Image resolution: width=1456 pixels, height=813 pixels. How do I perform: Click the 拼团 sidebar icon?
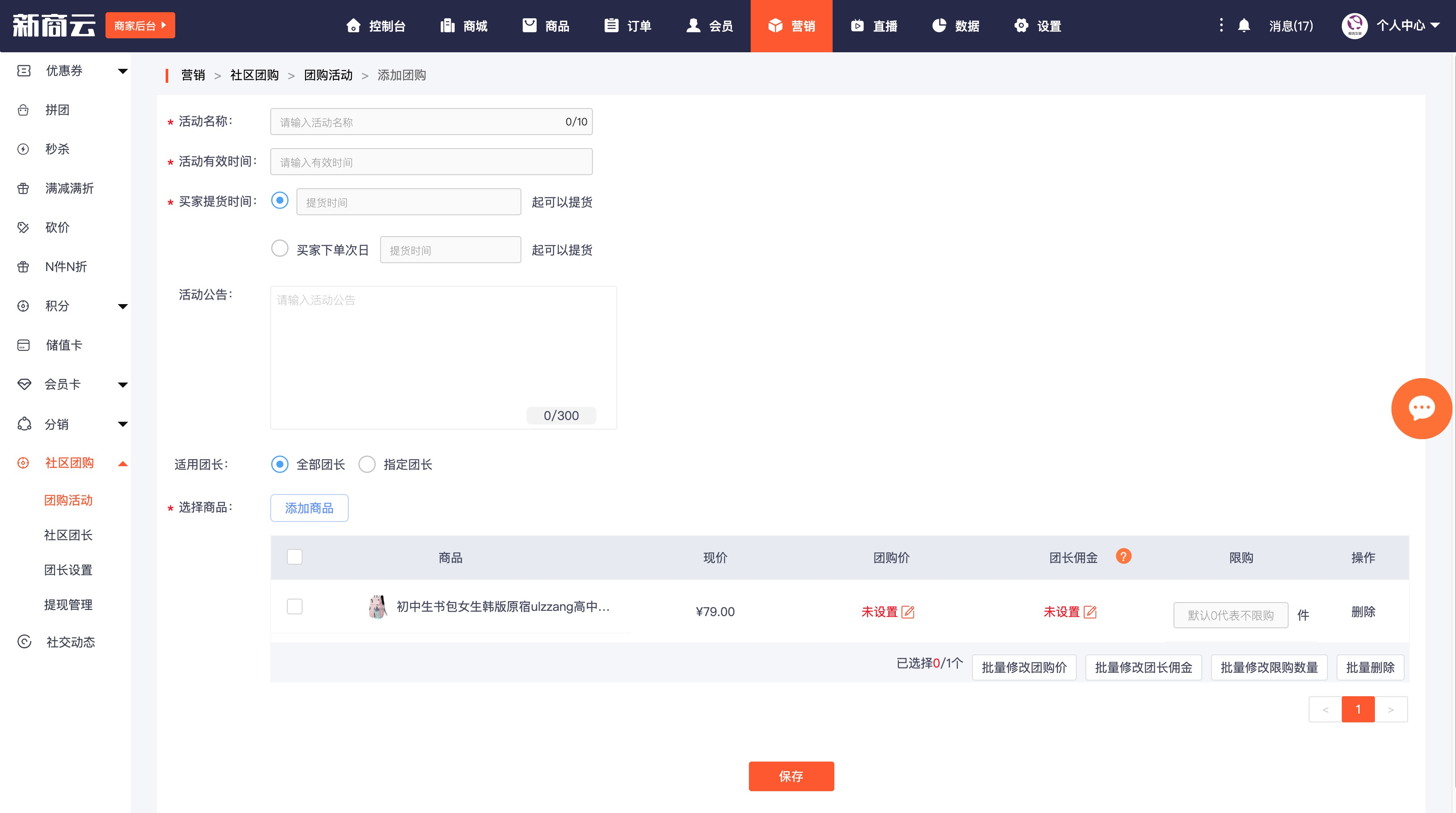(x=23, y=110)
